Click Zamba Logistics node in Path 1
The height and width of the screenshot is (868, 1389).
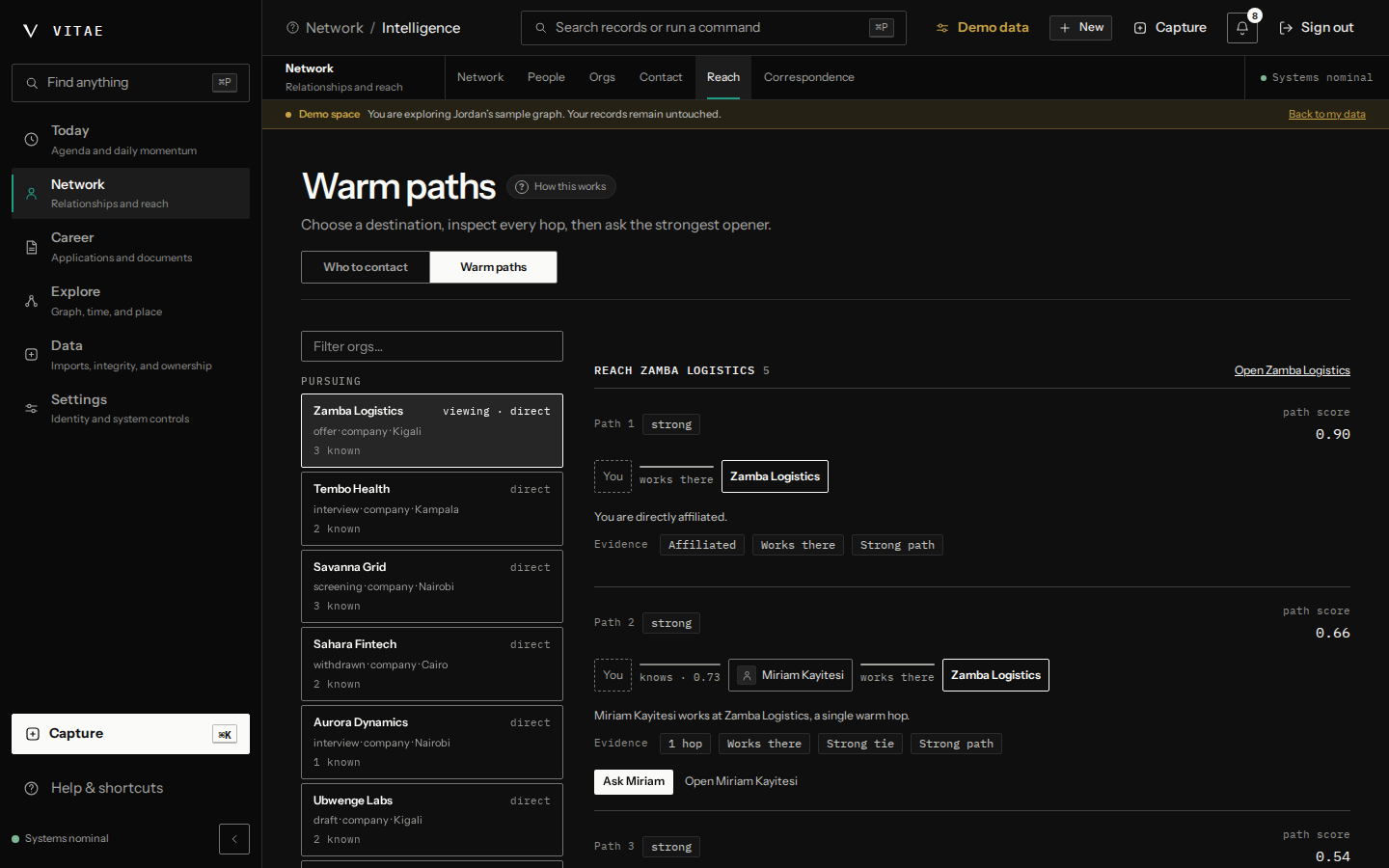(775, 476)
